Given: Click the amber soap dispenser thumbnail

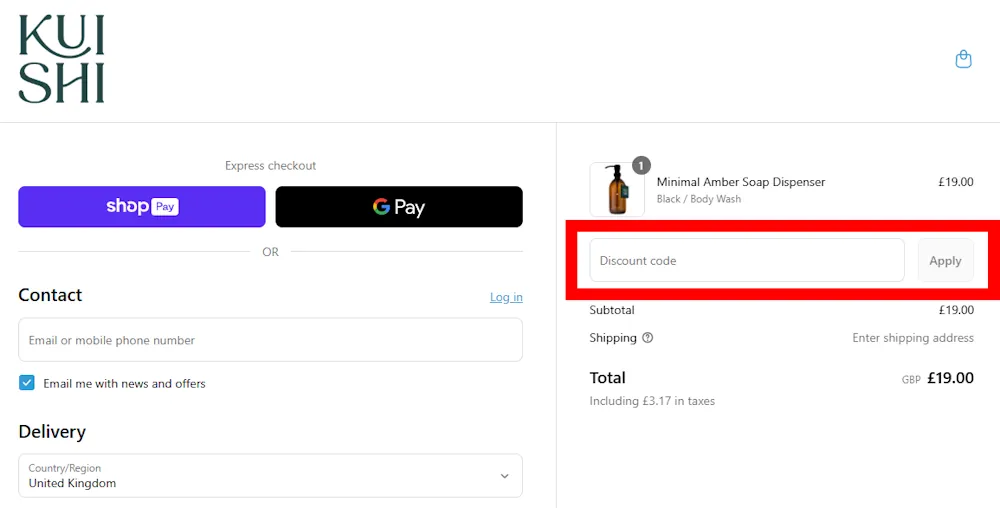Looking at the screenshot, I should [x=617, y=190].
